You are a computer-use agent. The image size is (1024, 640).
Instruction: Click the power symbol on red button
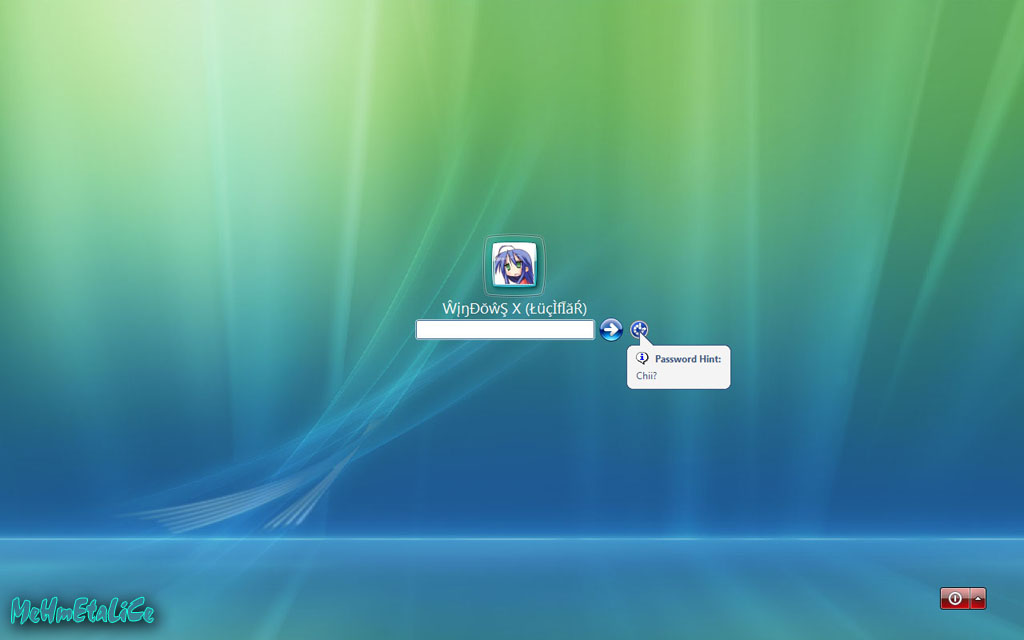coord(955,598)
